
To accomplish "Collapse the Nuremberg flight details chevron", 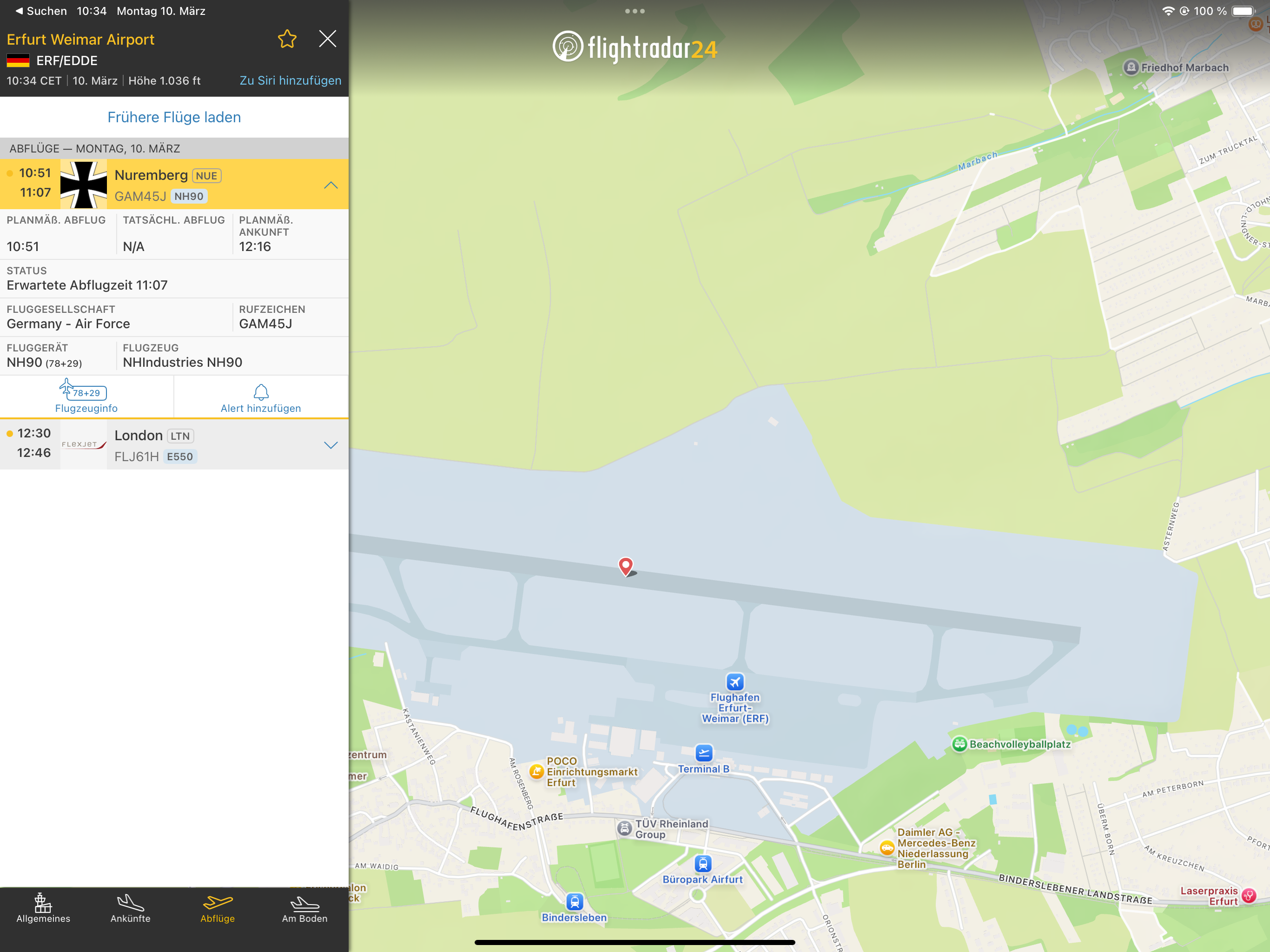I will pos(331,185).
